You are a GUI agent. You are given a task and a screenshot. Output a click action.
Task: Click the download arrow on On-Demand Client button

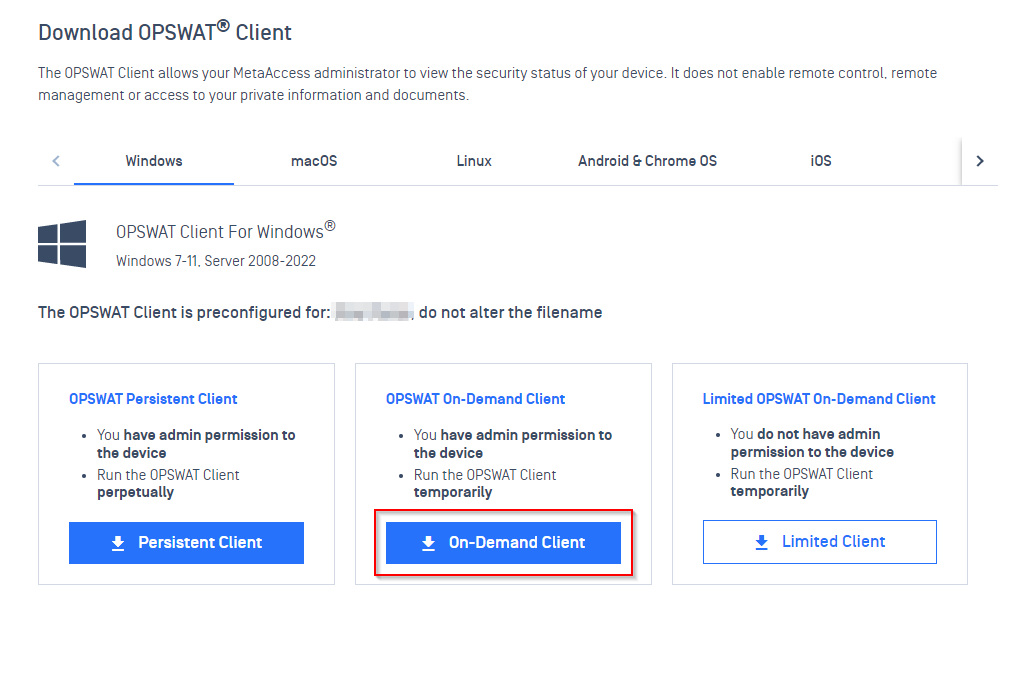[x=428, y=543]
